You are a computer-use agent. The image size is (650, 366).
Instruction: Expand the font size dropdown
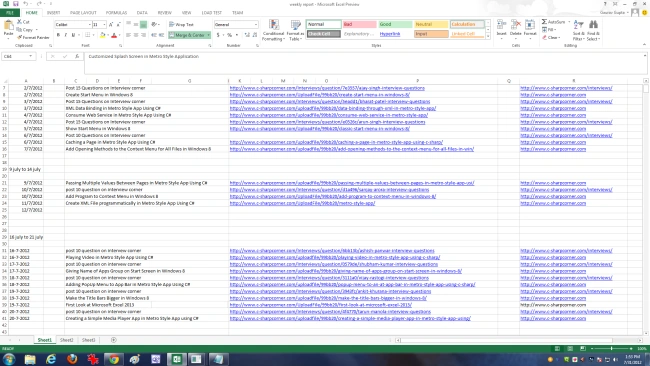click(x=104, y=25)
